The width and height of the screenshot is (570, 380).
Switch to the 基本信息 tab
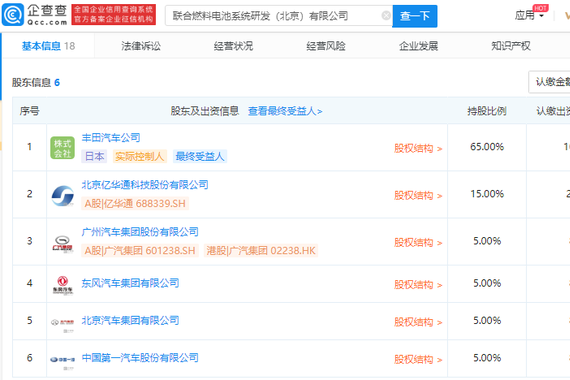click(x=48, y=46)
